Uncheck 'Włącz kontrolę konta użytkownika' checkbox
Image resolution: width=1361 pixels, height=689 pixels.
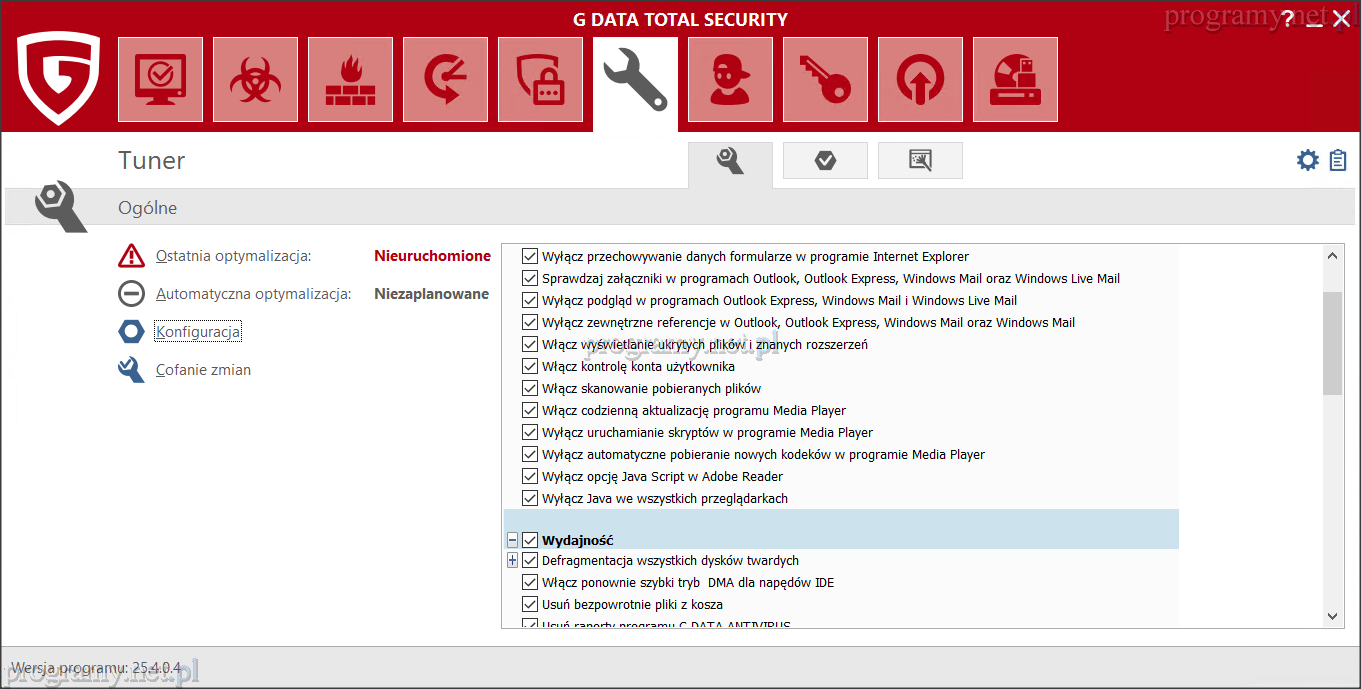[530, 366]
